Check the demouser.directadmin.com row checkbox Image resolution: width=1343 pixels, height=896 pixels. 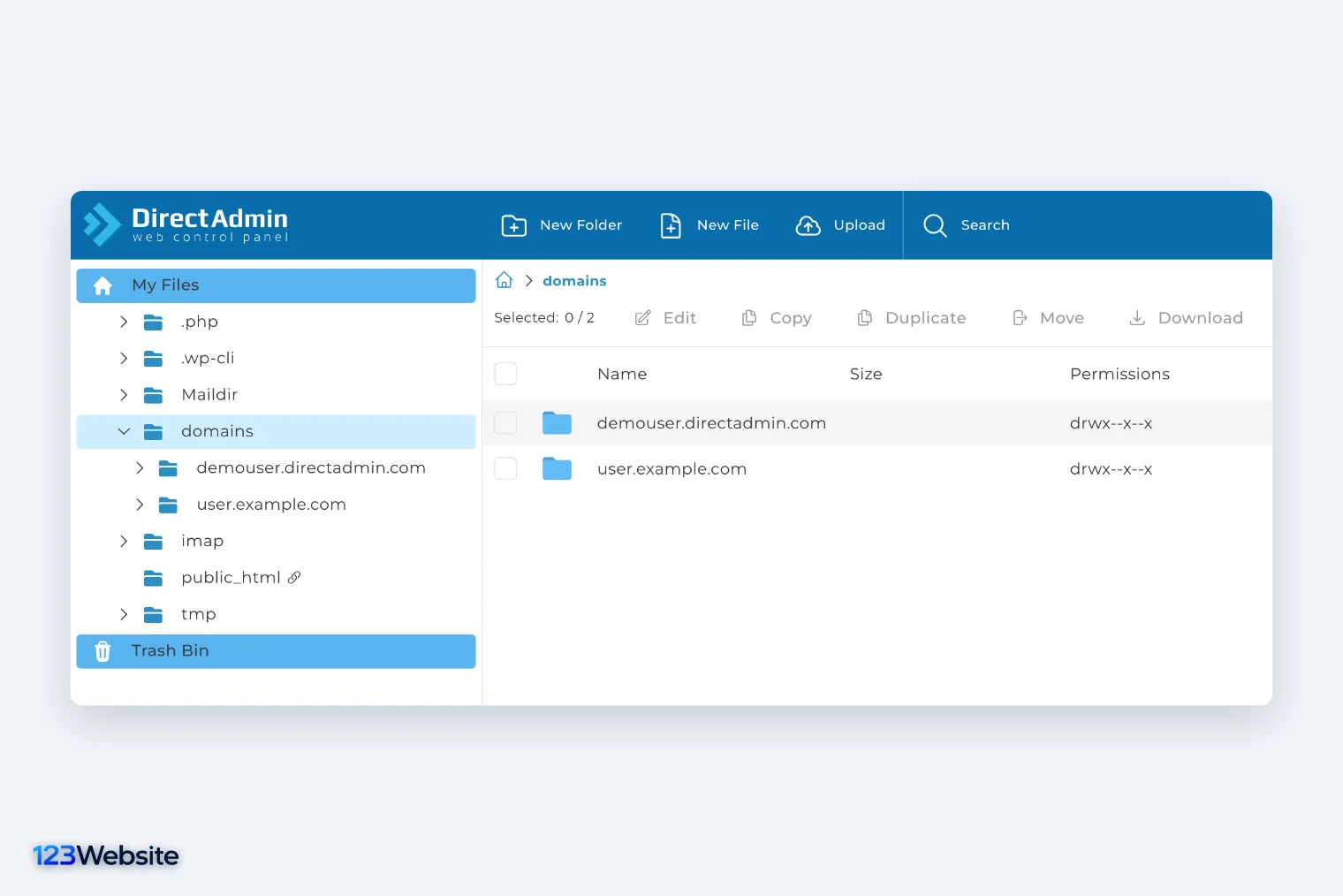pyautogui.click(x=505, y=423)
